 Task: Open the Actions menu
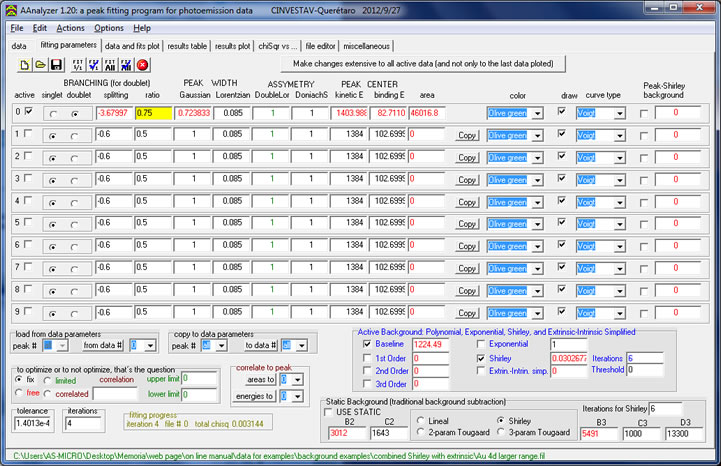tap(70, 28)
